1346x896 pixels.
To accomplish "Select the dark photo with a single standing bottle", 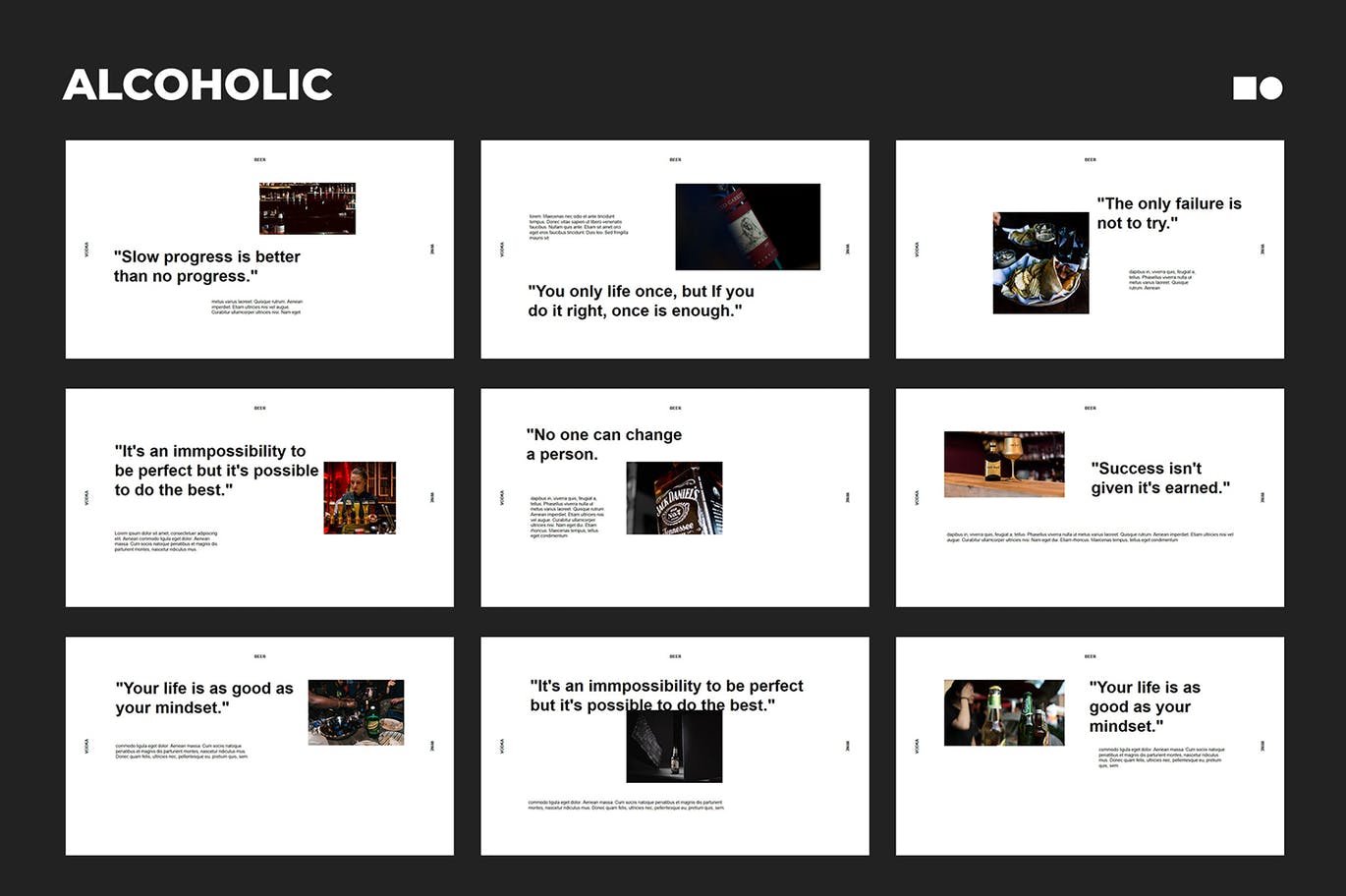I will coord(674,749).
